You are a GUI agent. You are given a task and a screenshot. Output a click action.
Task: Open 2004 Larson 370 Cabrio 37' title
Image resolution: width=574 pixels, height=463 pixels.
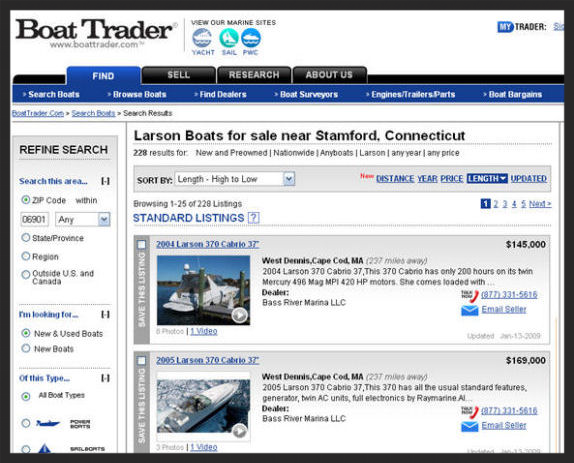tap(208, 244)
